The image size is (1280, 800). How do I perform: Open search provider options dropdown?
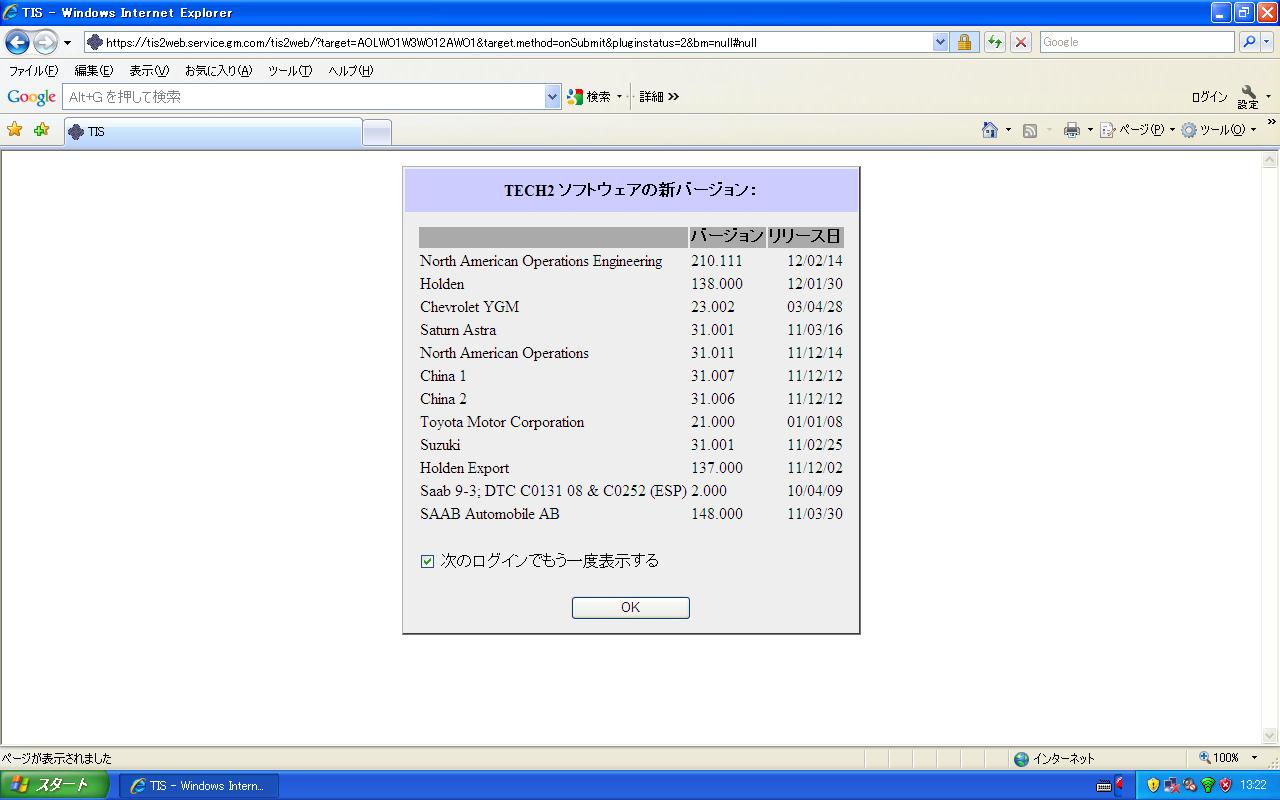point(1267,42)
